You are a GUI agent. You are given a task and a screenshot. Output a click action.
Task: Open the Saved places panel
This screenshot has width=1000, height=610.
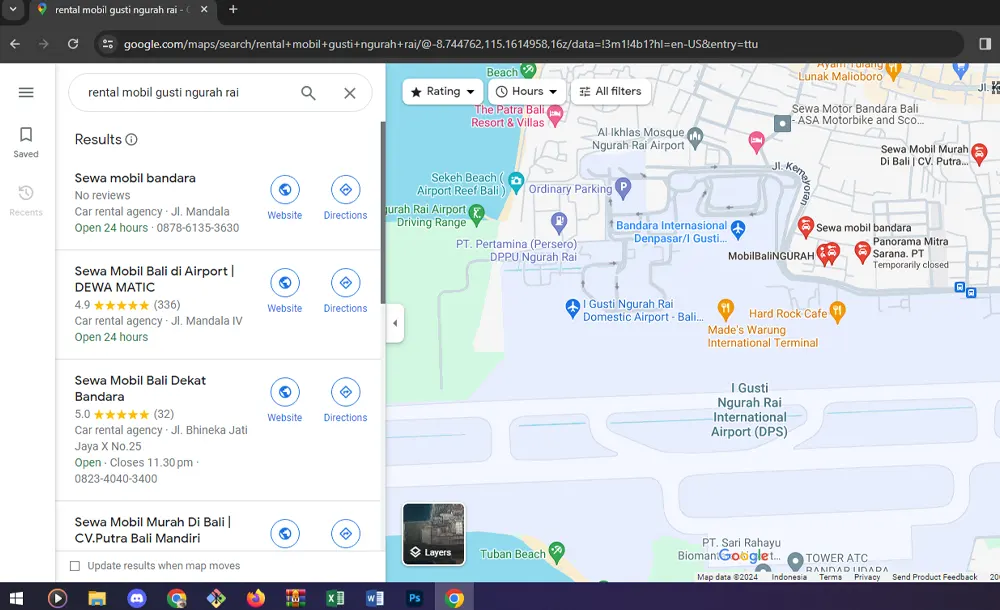coord(26,142)
